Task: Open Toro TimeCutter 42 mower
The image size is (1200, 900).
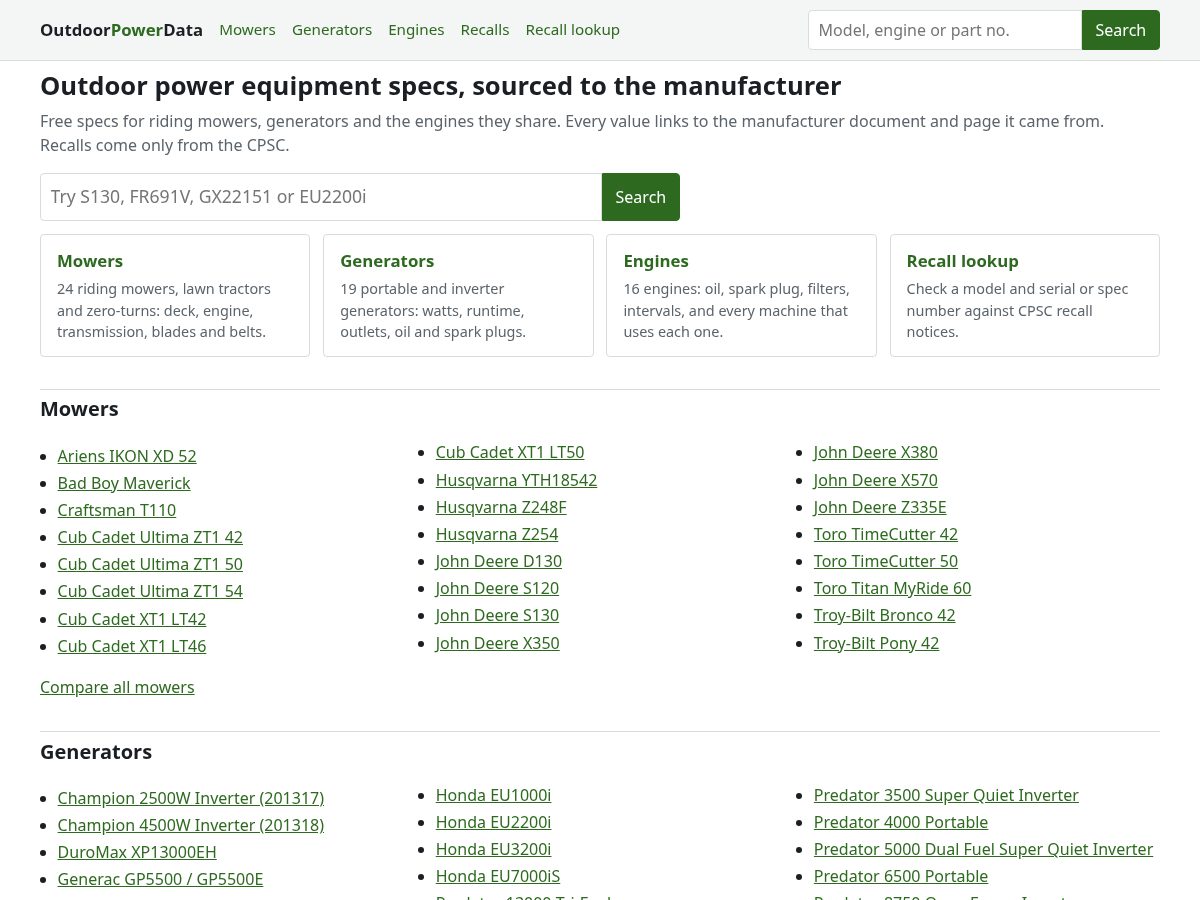Action: [x=886, y=534]
